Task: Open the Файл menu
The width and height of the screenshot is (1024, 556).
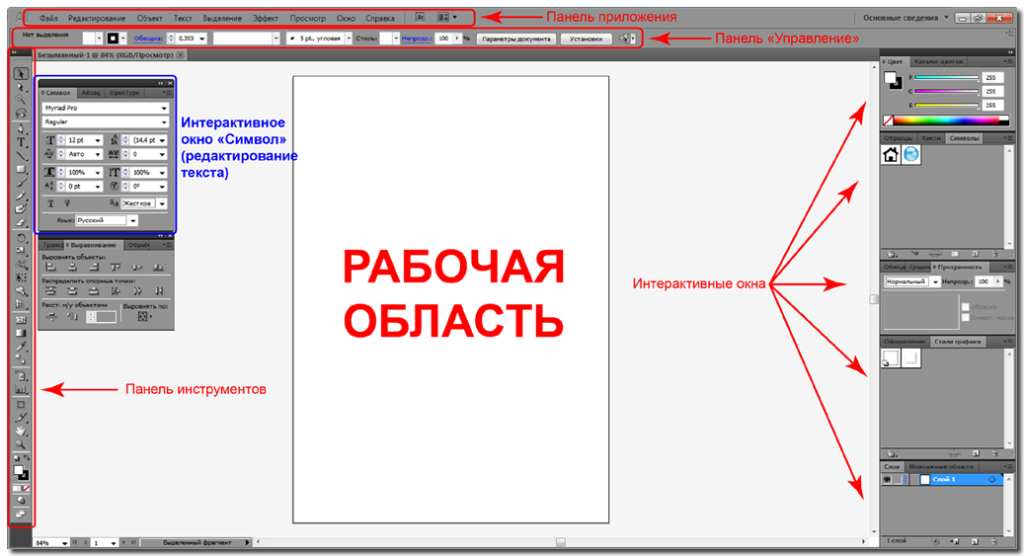Action: (48, 18)
